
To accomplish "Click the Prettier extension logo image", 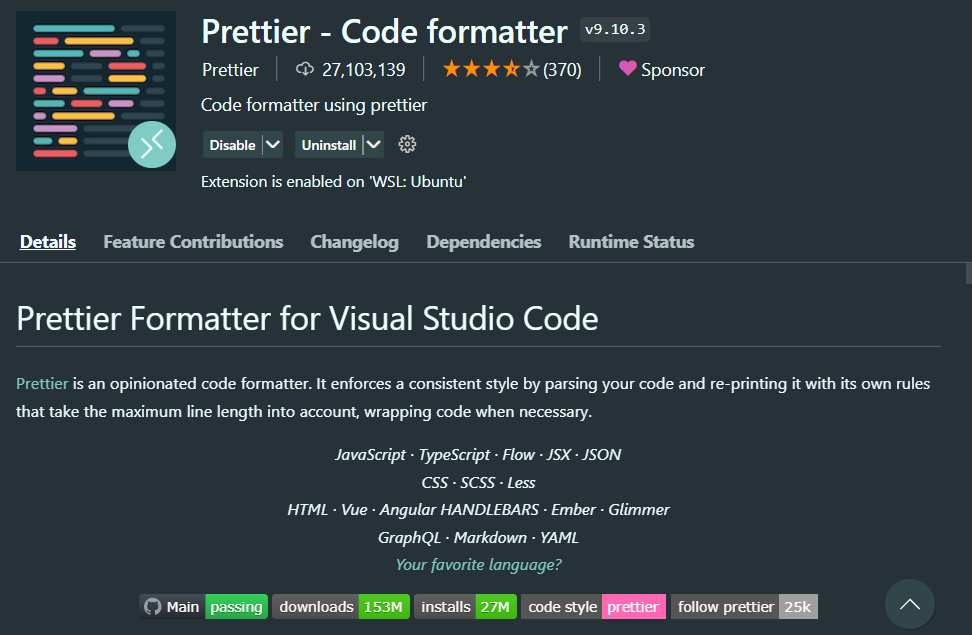I will pyautogui.click(x=95, y=91).
